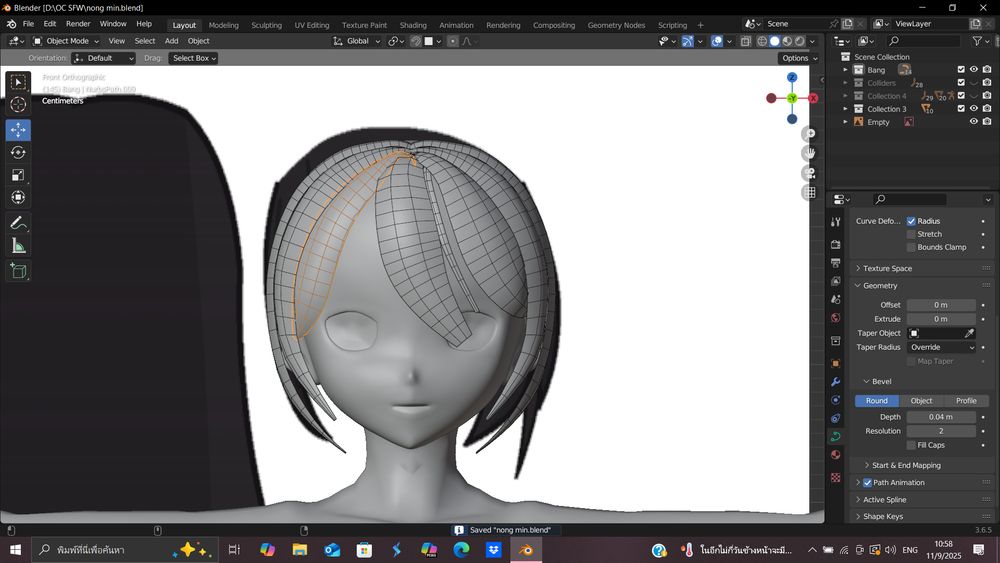Select the Rotate tool
This screenshot has width=1000, height=563.
pyautogui.click(x=18, y=152)
